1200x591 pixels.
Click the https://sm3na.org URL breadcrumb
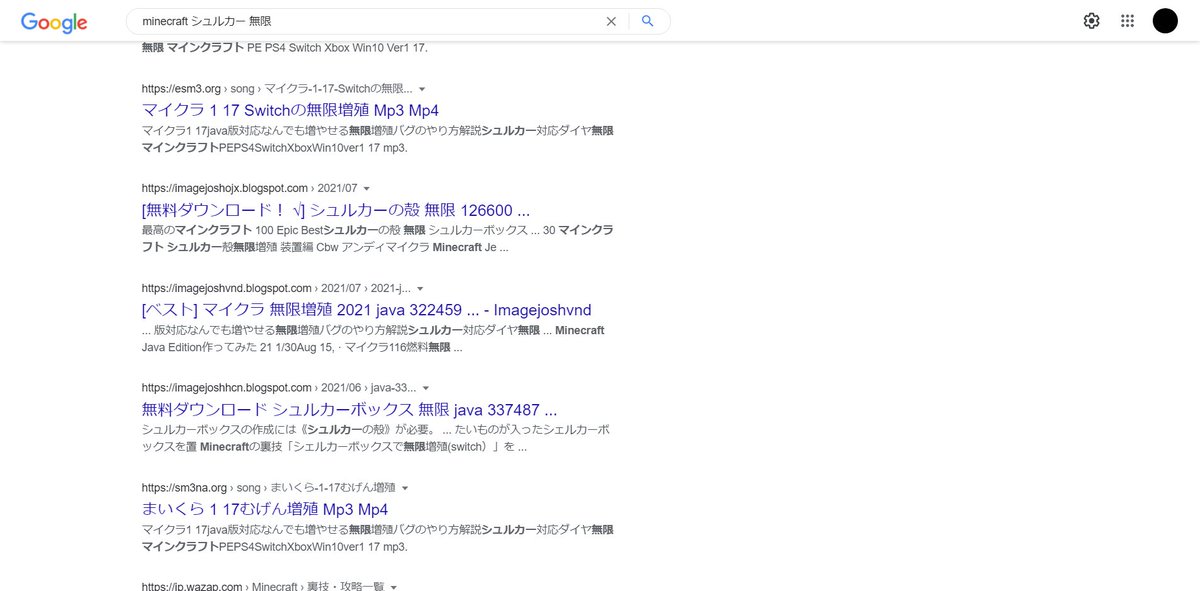click(268, 488)
